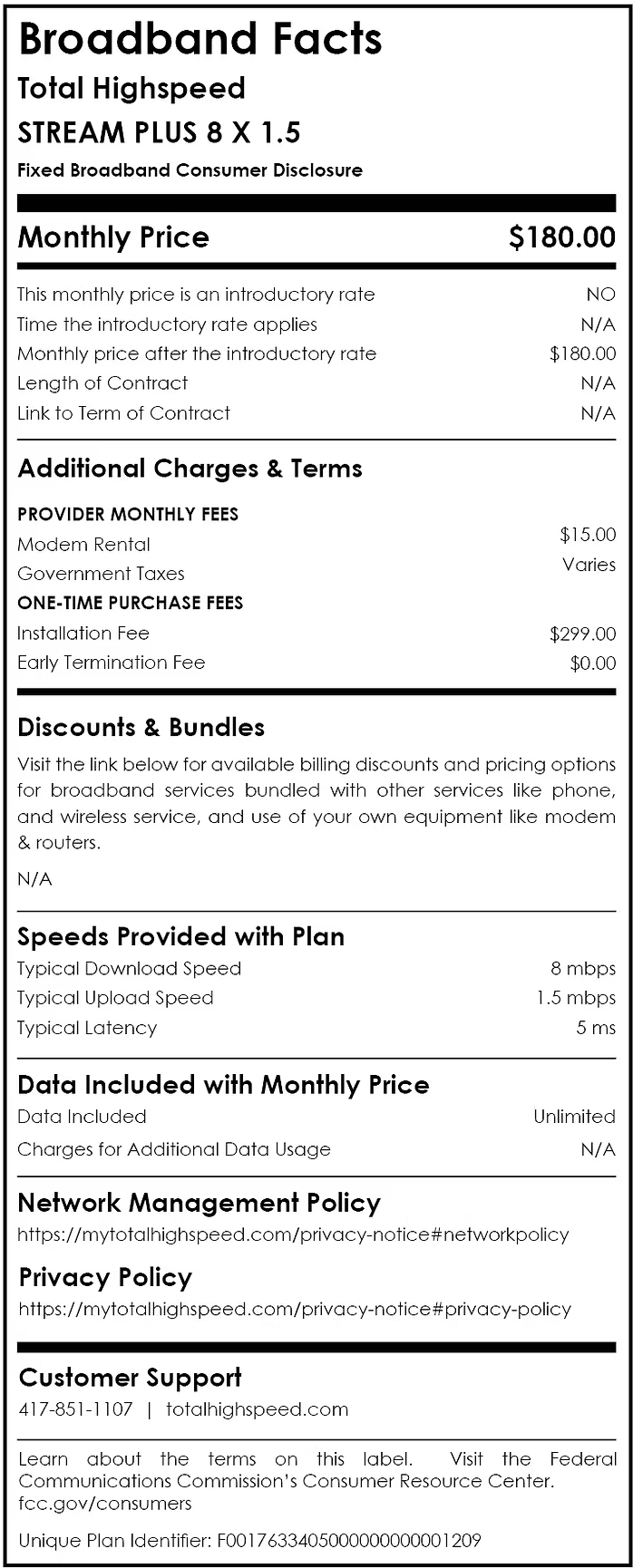Click the Early Termination Fee label
The height and width of the screenshot is (1568, 633).
click(111, 663)
